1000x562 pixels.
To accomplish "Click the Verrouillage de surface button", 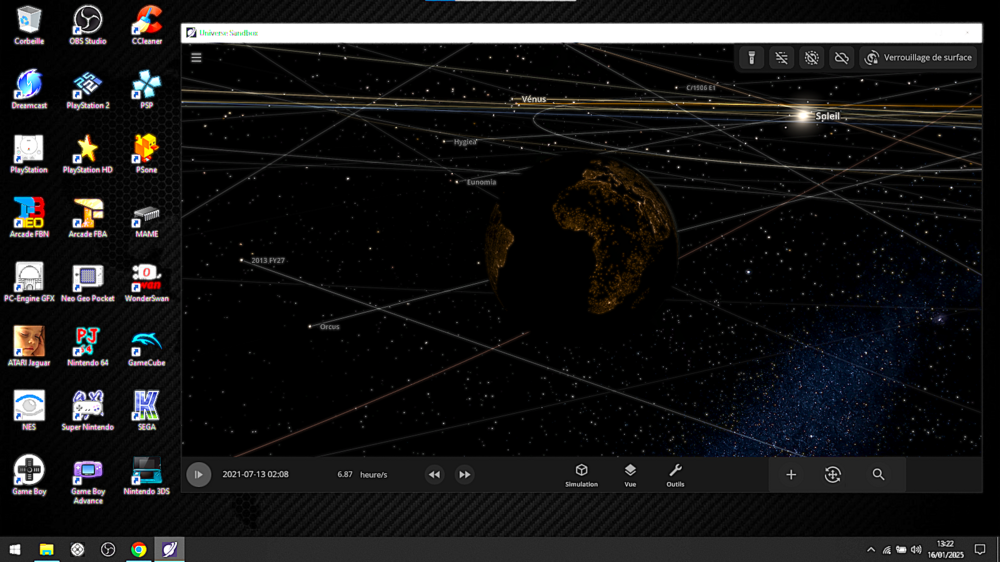I will point(918,58).
